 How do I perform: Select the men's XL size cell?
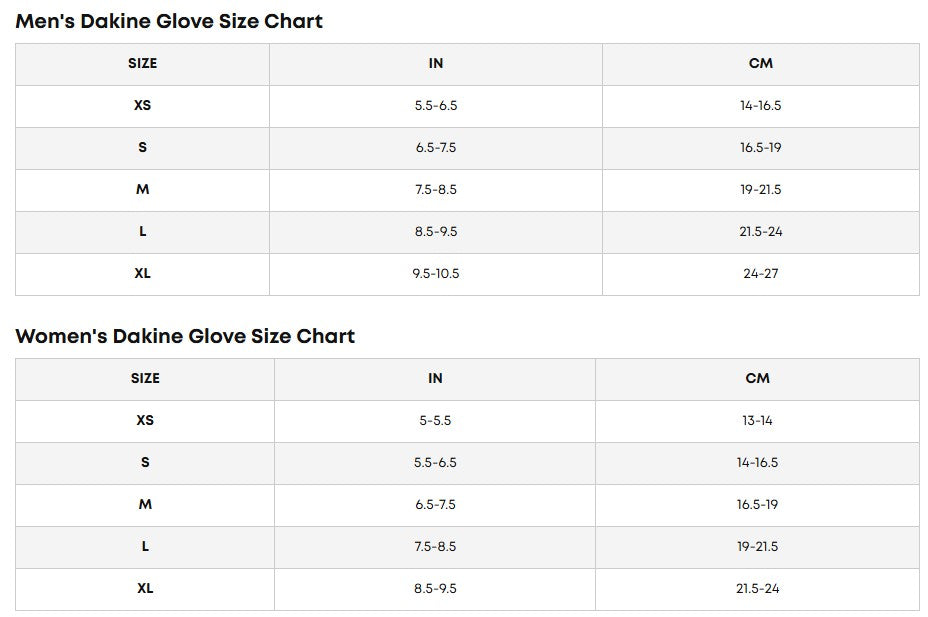point(142,273)
